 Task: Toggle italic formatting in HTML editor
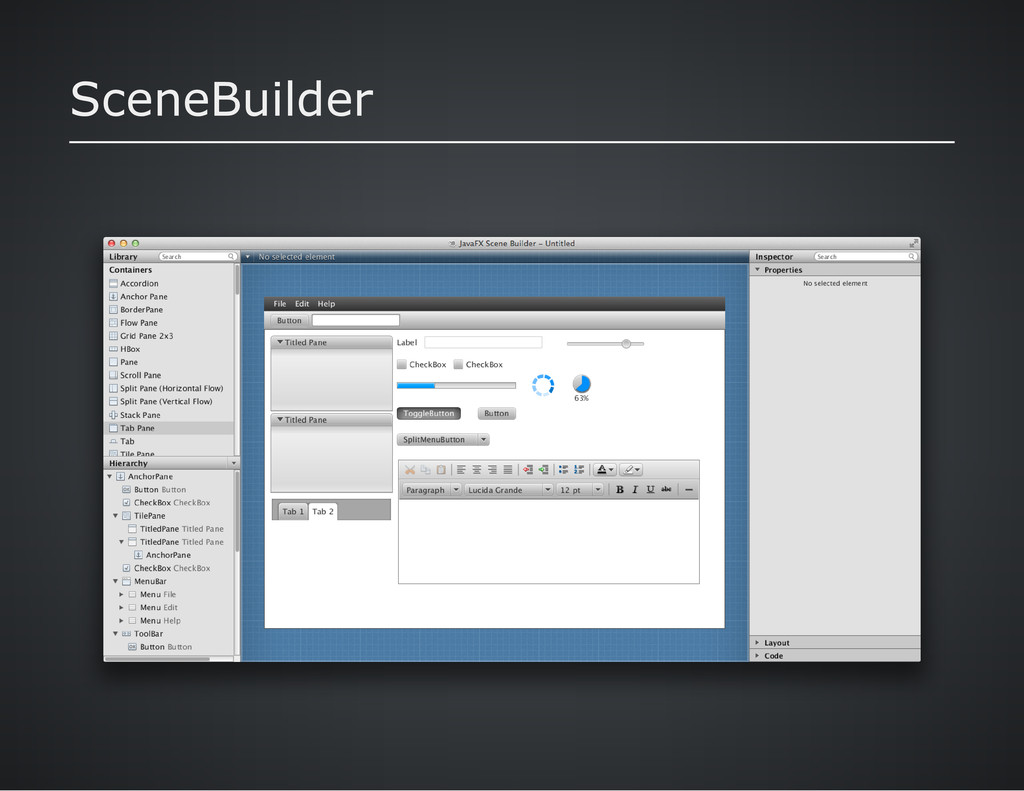pos(635,489)
